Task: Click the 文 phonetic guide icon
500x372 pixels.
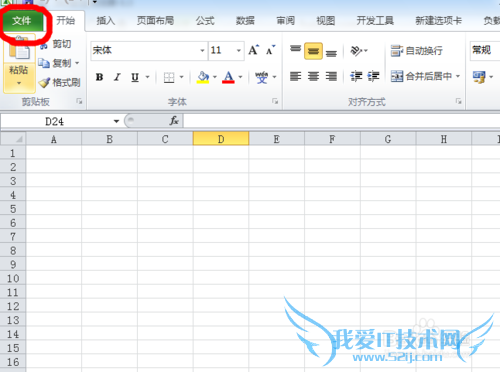Action: [x=262, y=77]
